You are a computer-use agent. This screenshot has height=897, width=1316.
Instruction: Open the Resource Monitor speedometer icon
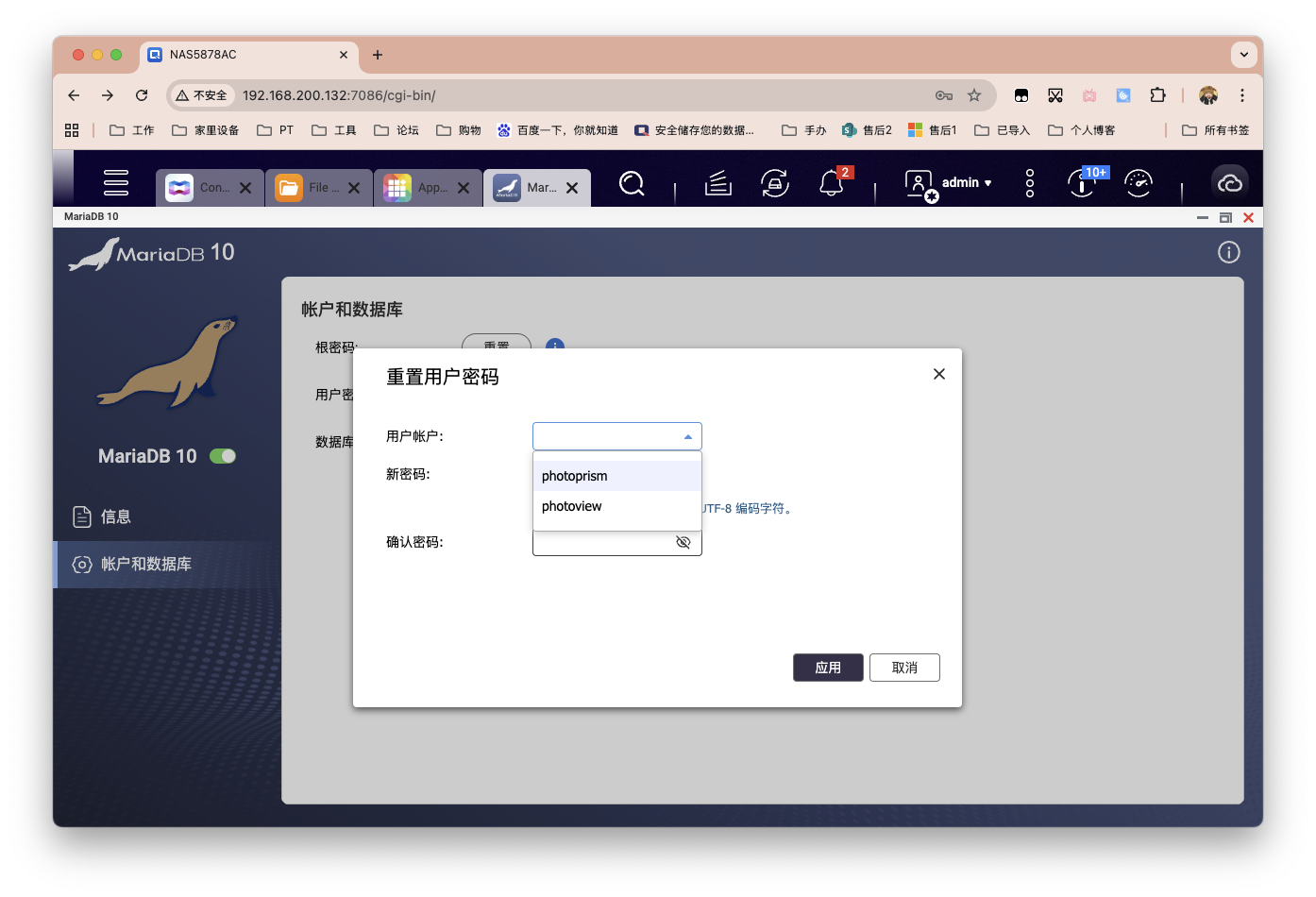[x=1138, y=184]
